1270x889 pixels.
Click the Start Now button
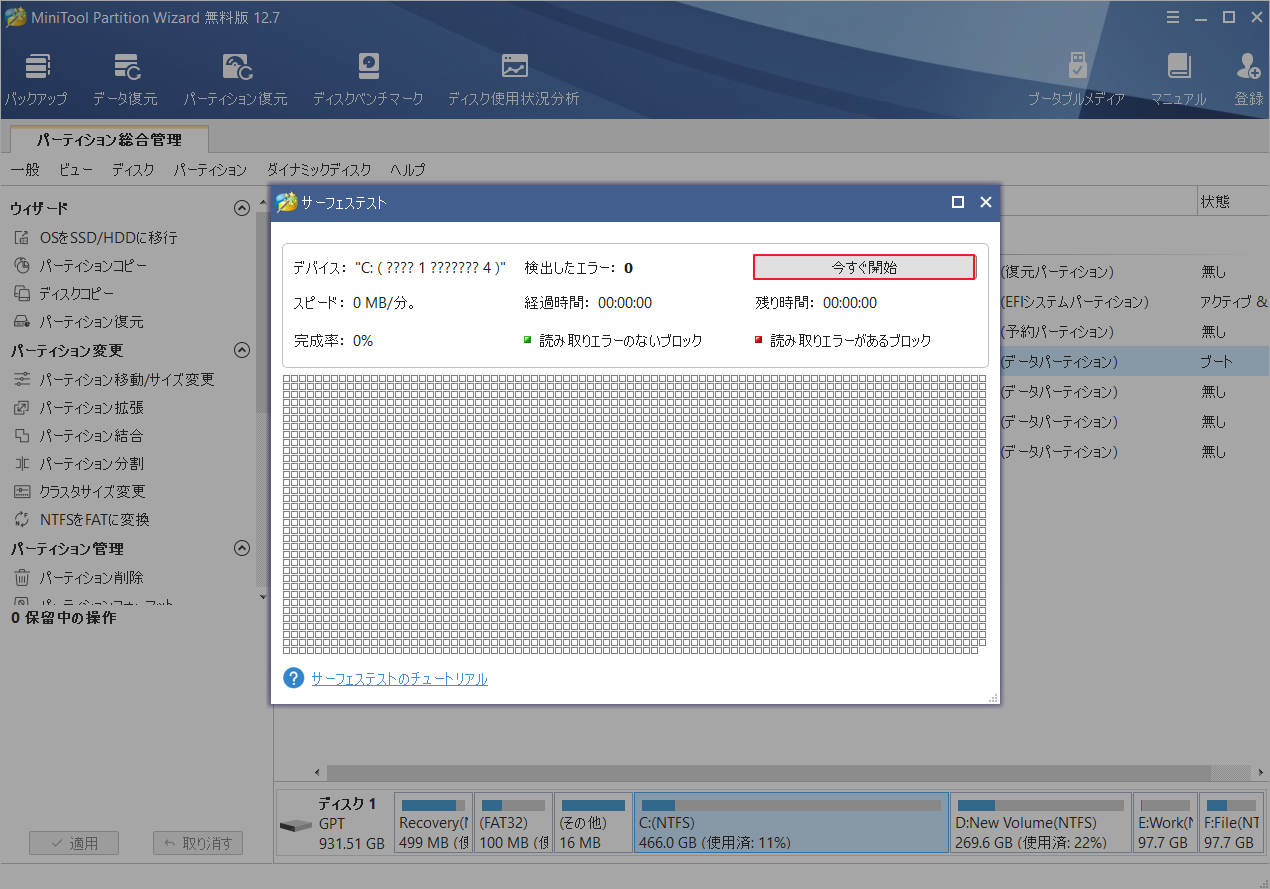click(864, 267)
